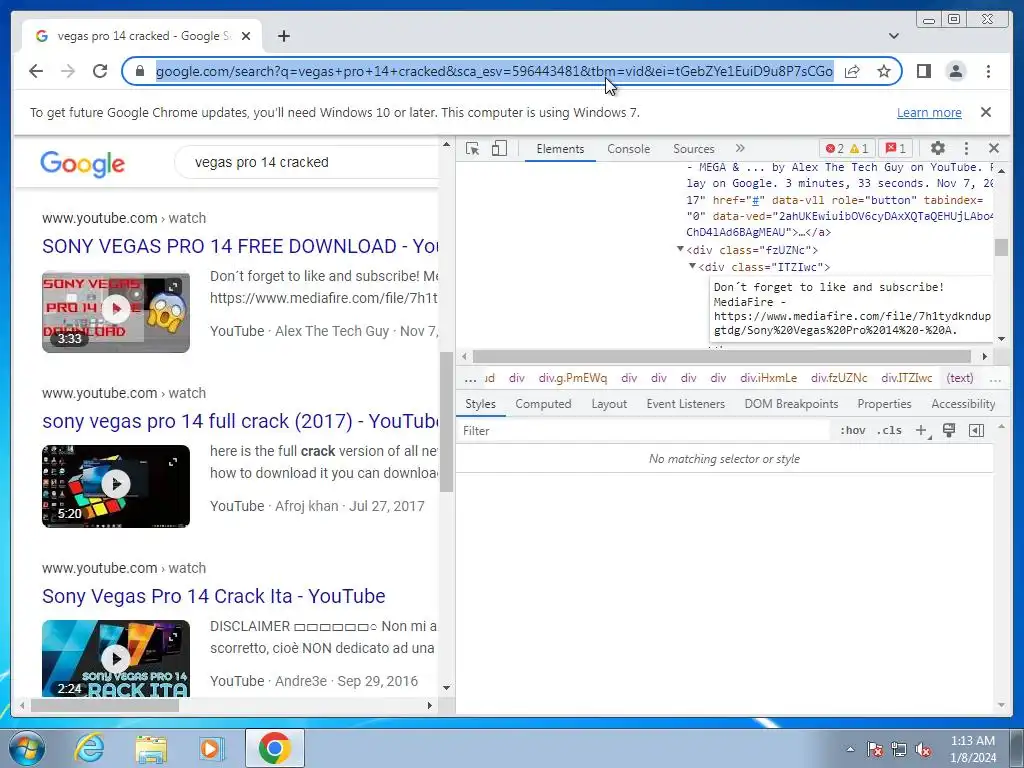Viewport: 1024px width, 768px height.
Task: Toggle rendering emulations paintbrush icon
Action: pos(949,430)
